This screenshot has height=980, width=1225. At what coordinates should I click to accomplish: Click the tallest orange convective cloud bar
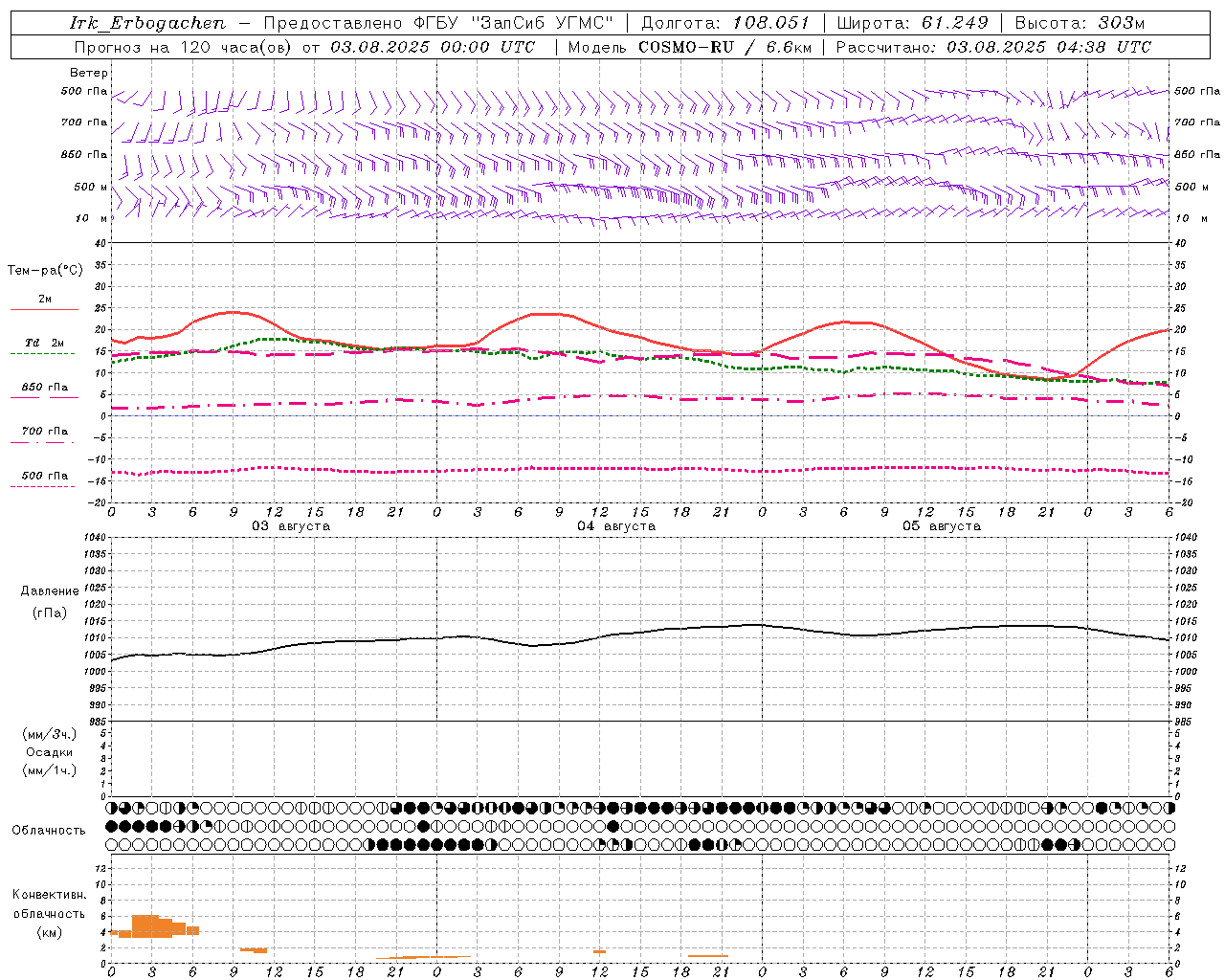145,926
